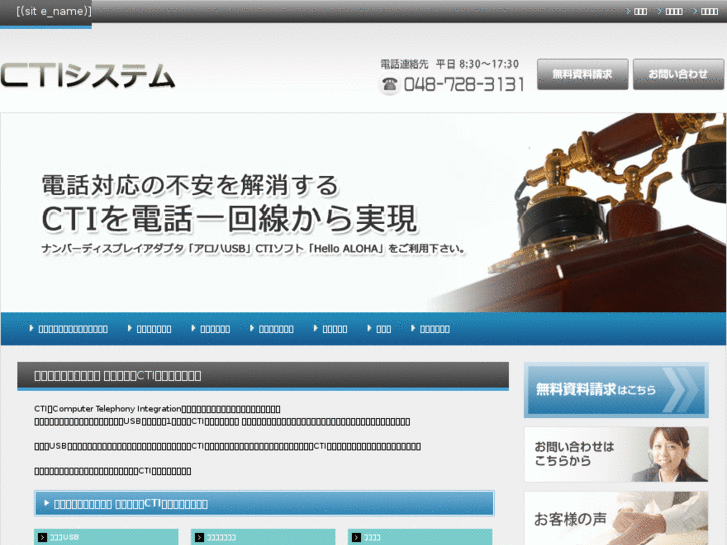Click phone number 048-728-3131
This screenshot has width=727, height=545.
[464, 84]
